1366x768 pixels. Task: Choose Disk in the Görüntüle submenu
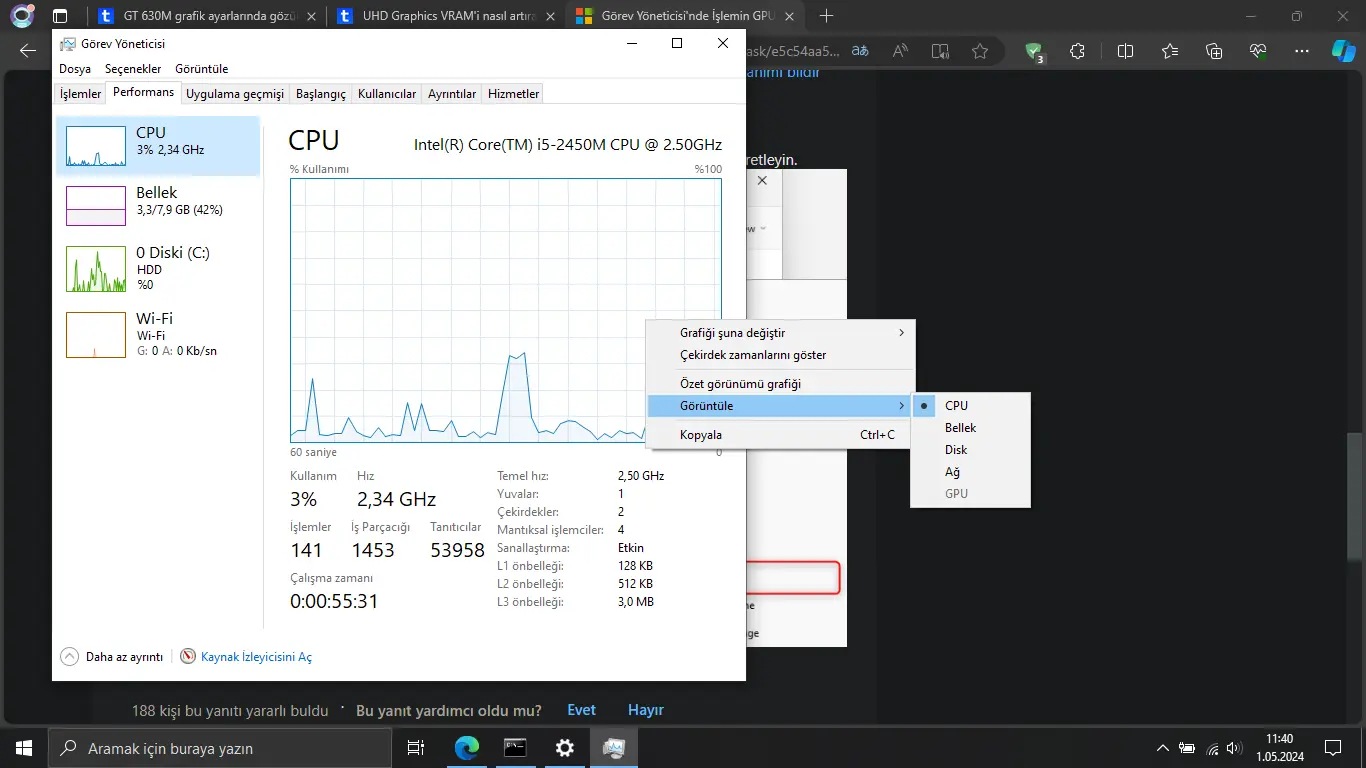pyautogui.click(x=970, y=450)
